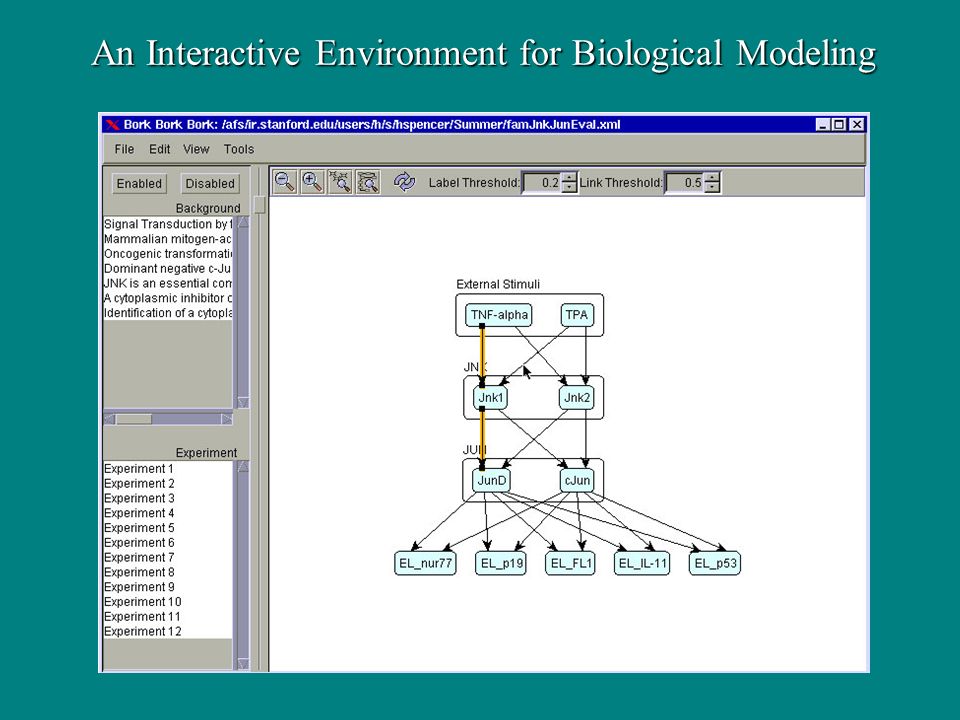This screenshot has height=720, width=960.
Task: Click the zoom-to-selected-nodes icon
Action: pos(340,182)
